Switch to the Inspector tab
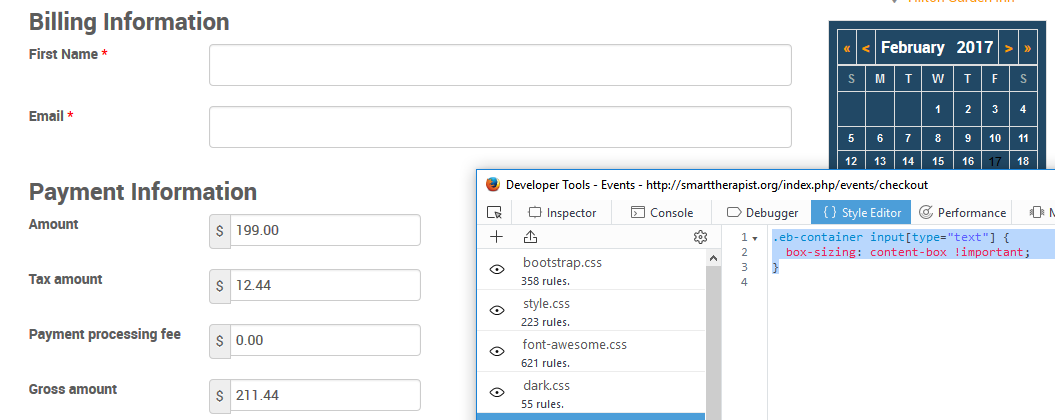Screen dimensions: 1055x420 pyautogui.click(x=562, y=212)
